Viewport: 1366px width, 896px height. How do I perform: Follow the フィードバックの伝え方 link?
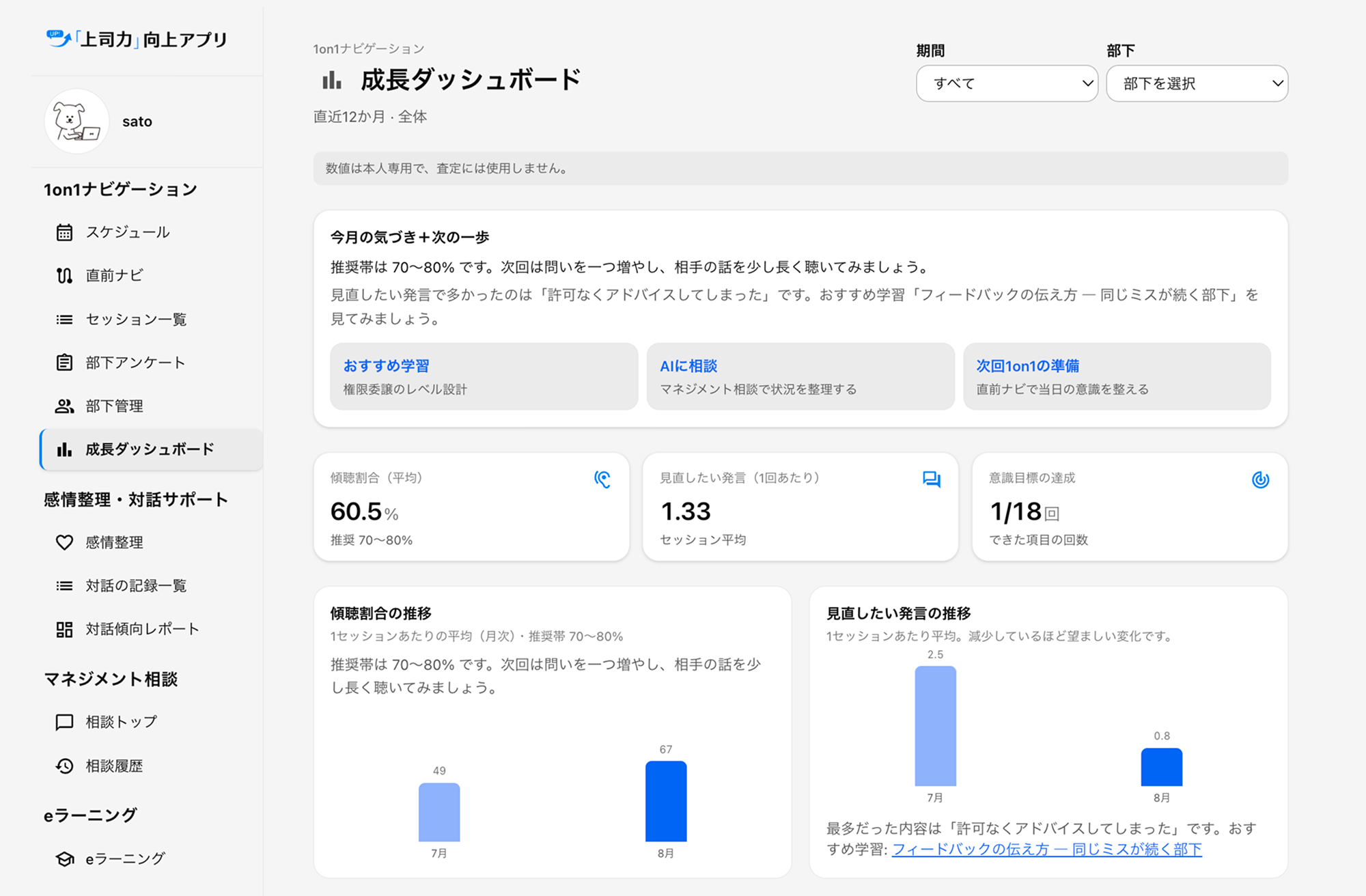[1046, 849]
